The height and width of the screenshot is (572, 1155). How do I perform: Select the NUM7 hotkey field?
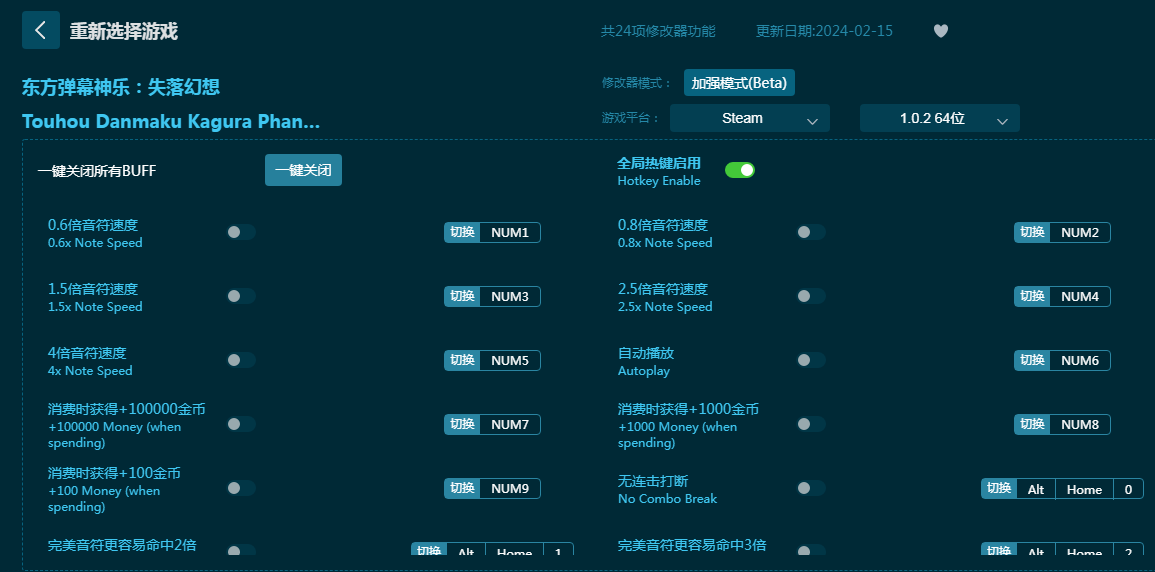[510, 425]
